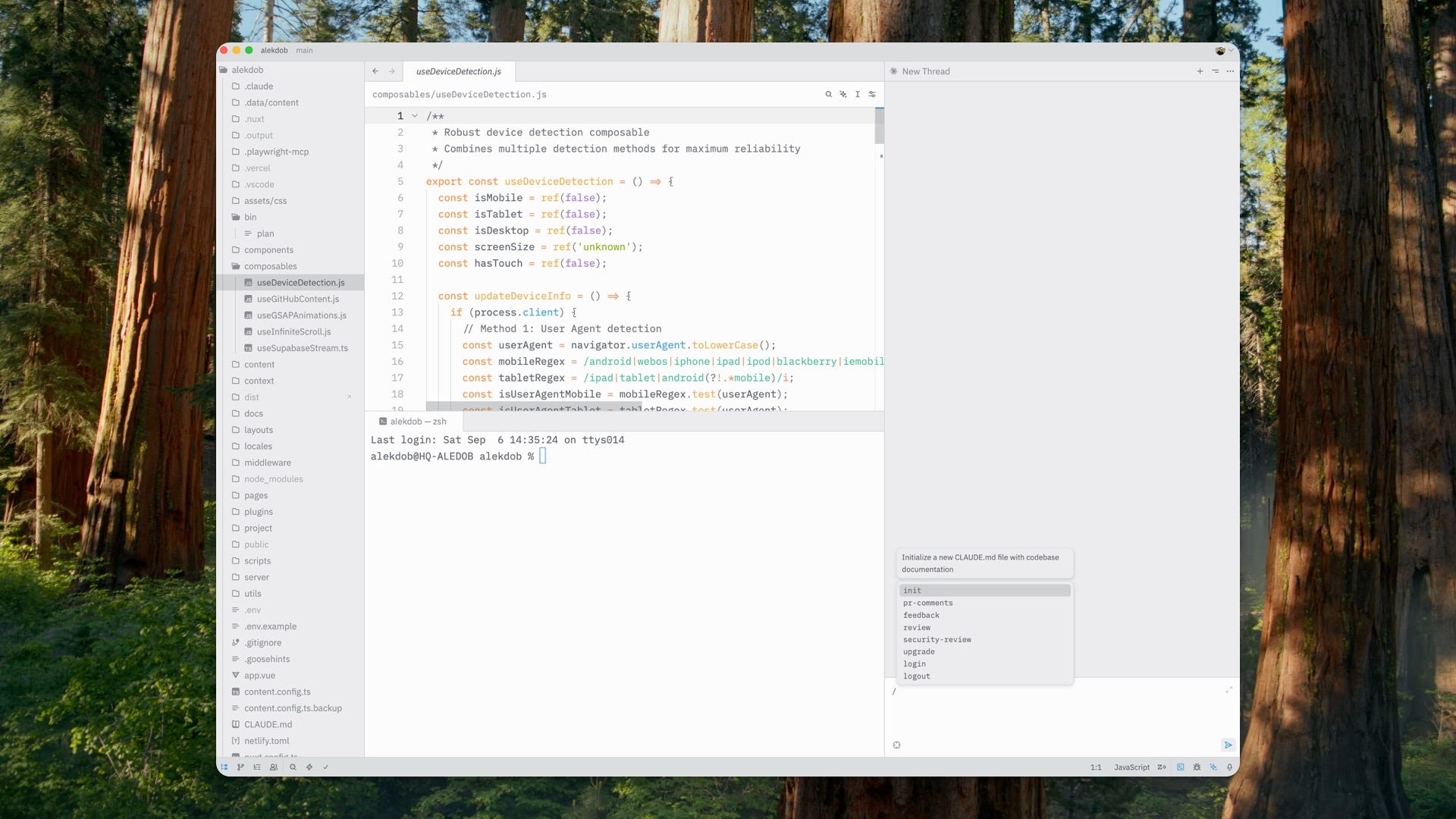Image resolution: width=1456 pixels, height=819 pixels.
Task: Click inline assist sparkle icon in editor toolbar
Action: (x=843, y=94)
